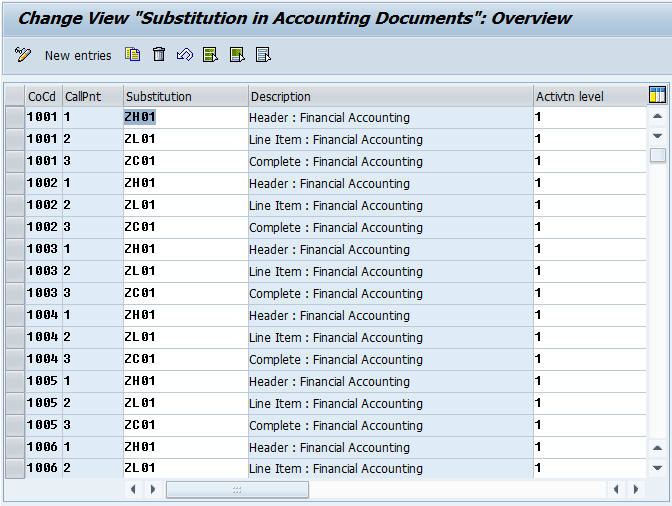The image size is (672, 506).
Task: Click the bottom page-up scroll arrow
Action: coord(657,448)
